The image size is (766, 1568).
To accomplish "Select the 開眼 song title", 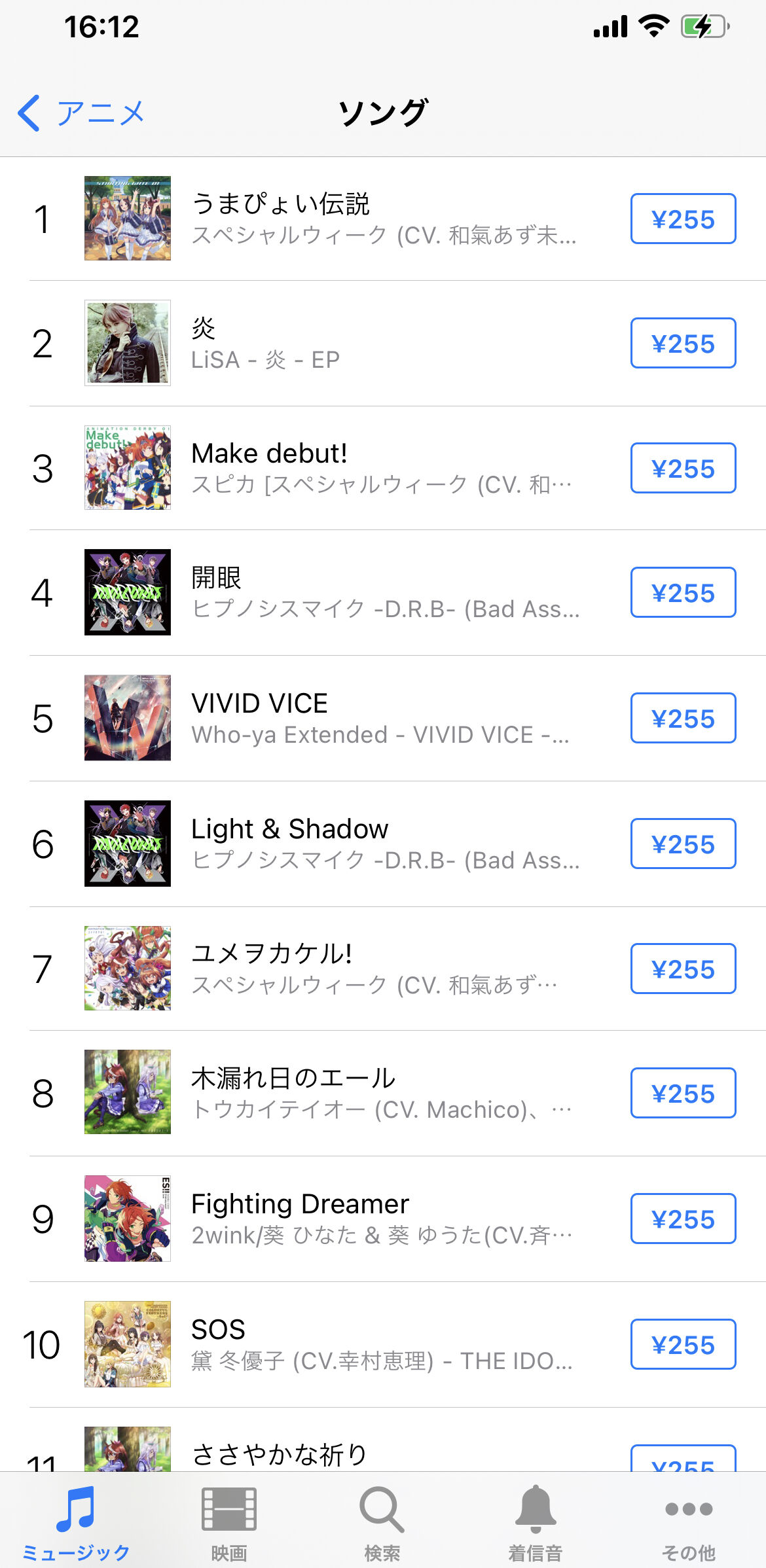I will coord(217,578).
